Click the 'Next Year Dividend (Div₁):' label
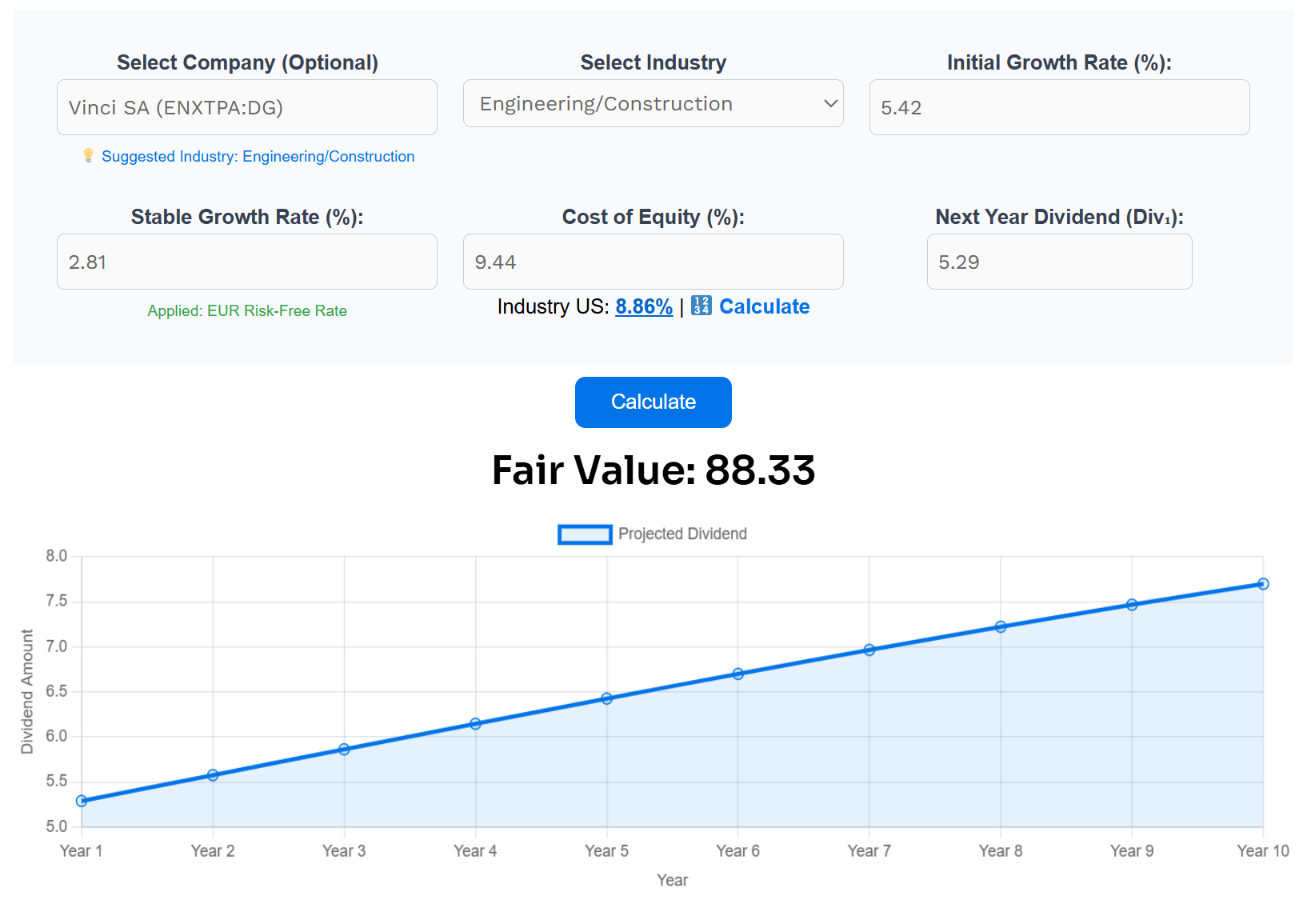Screen dimensions: 1311x924 coord(1059,217)
